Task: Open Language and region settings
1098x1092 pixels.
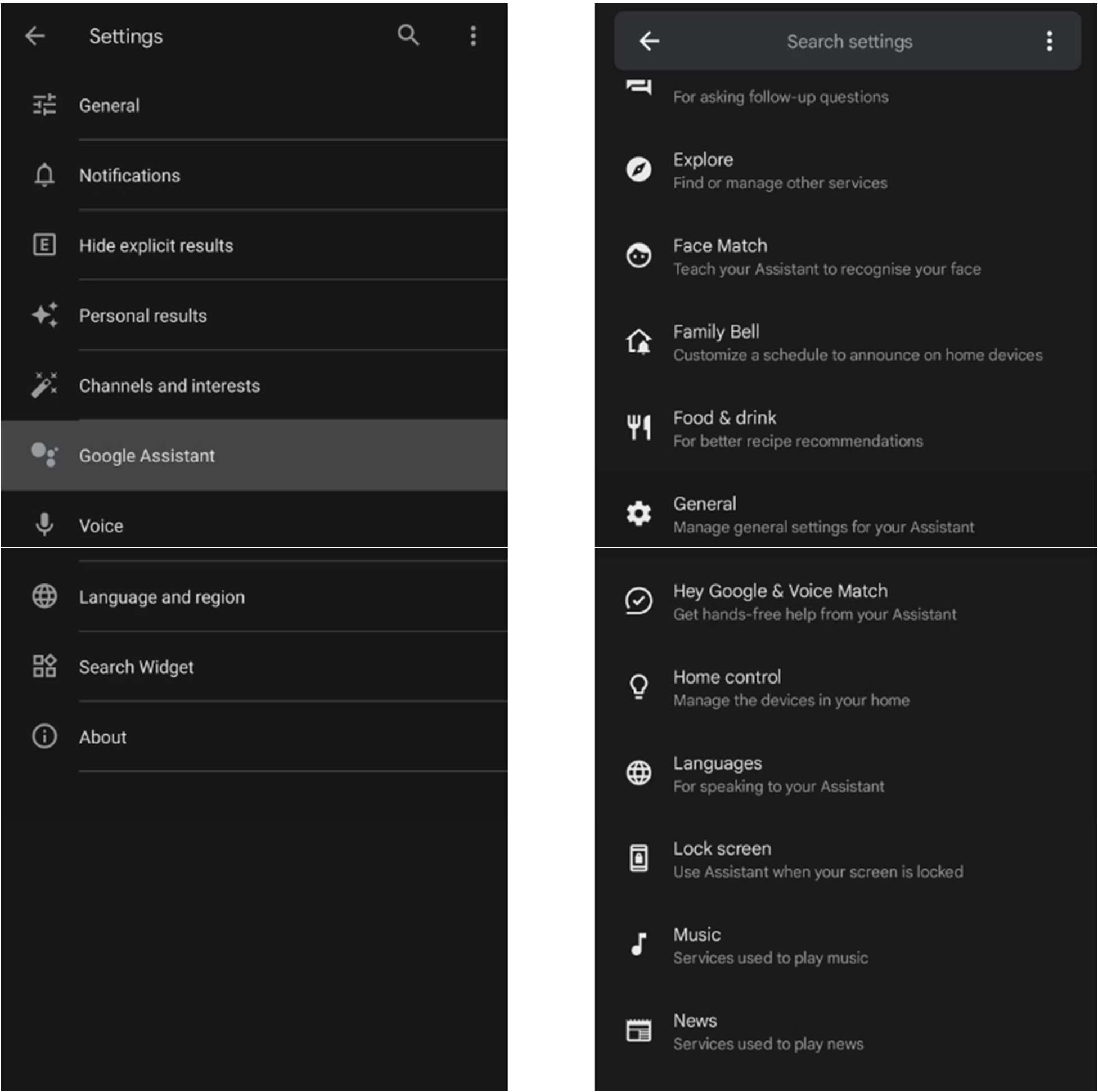Action: (x=161, y=597)
